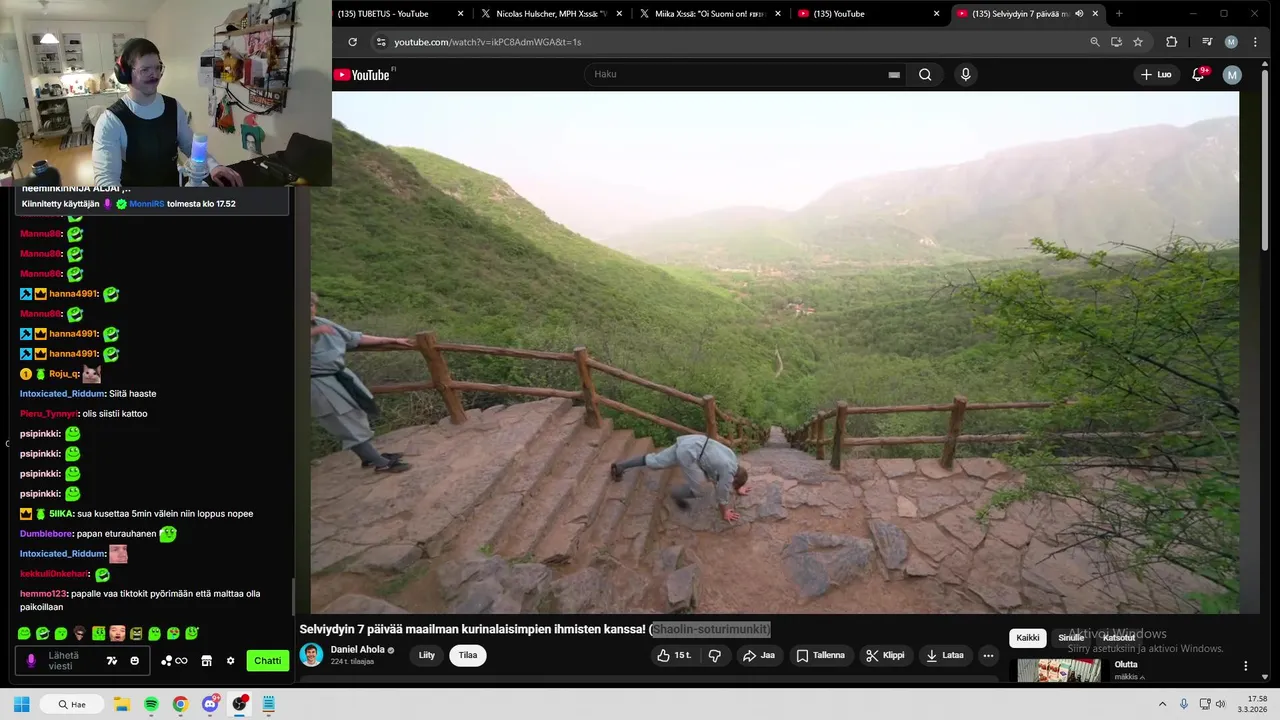
Task: Click the Lähetä viesti chat input field
Action: point(82,661)
